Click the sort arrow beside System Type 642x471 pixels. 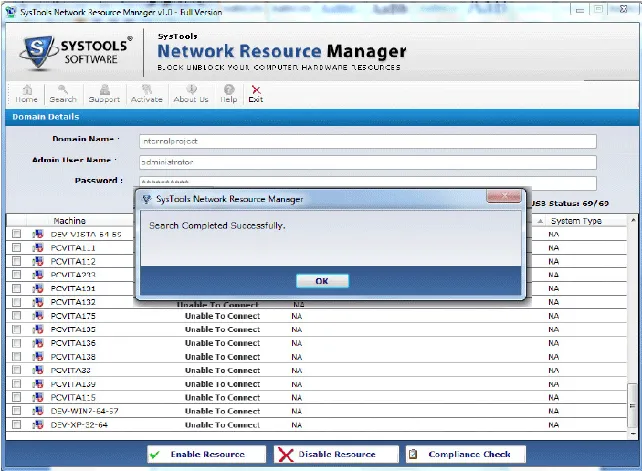[540, 221]
